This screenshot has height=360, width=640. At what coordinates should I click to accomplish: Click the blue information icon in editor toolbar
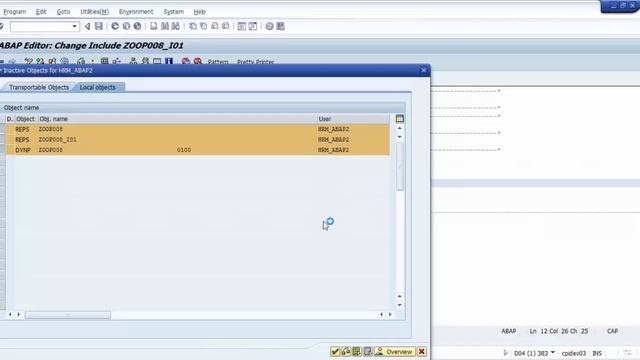point(169,61)
